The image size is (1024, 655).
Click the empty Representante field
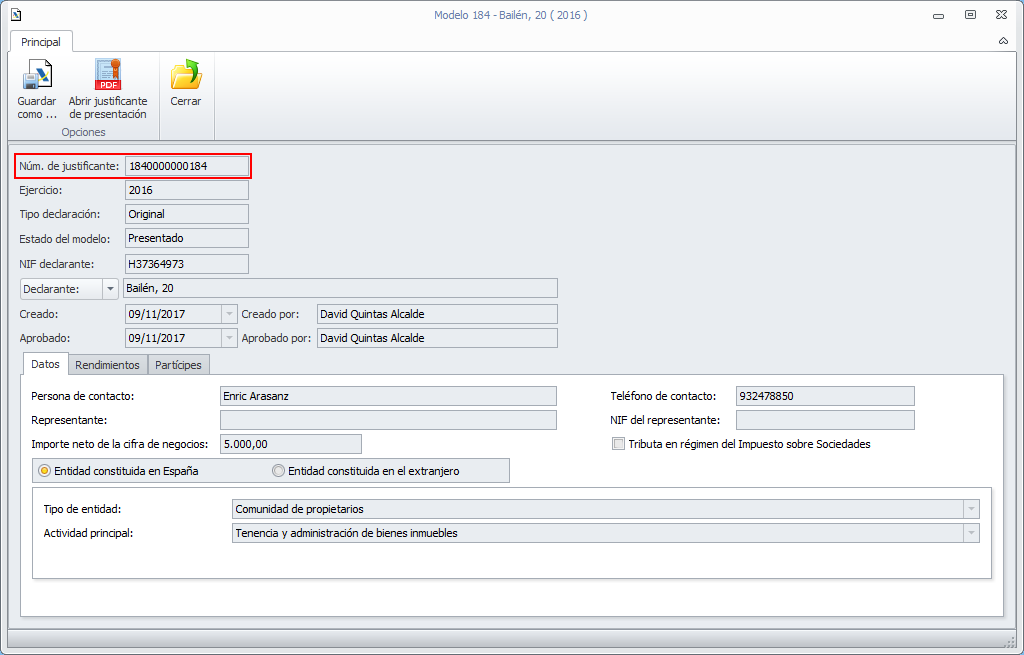pos(388,420)
